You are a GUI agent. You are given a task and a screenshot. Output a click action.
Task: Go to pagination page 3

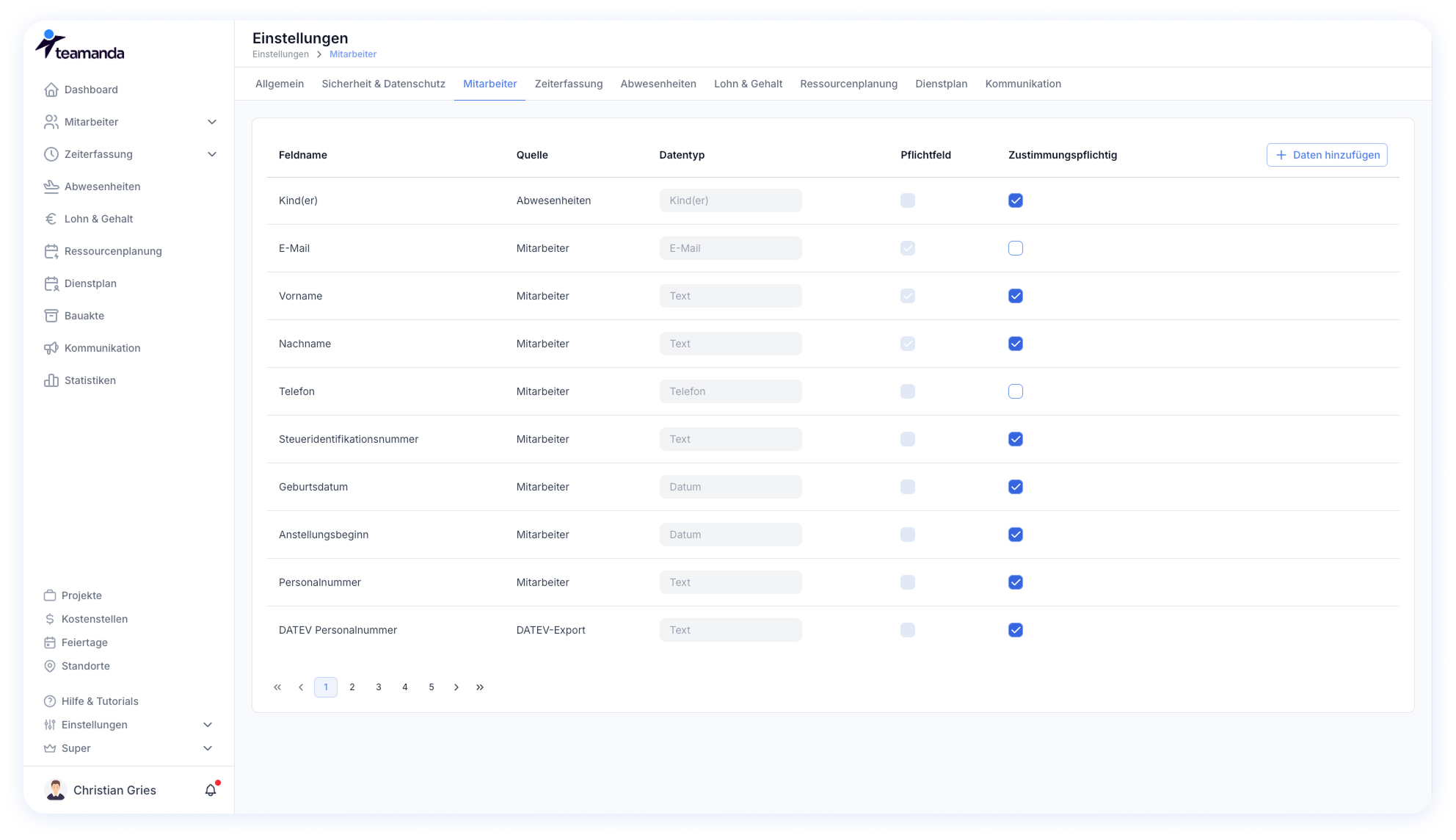point(379,687)
